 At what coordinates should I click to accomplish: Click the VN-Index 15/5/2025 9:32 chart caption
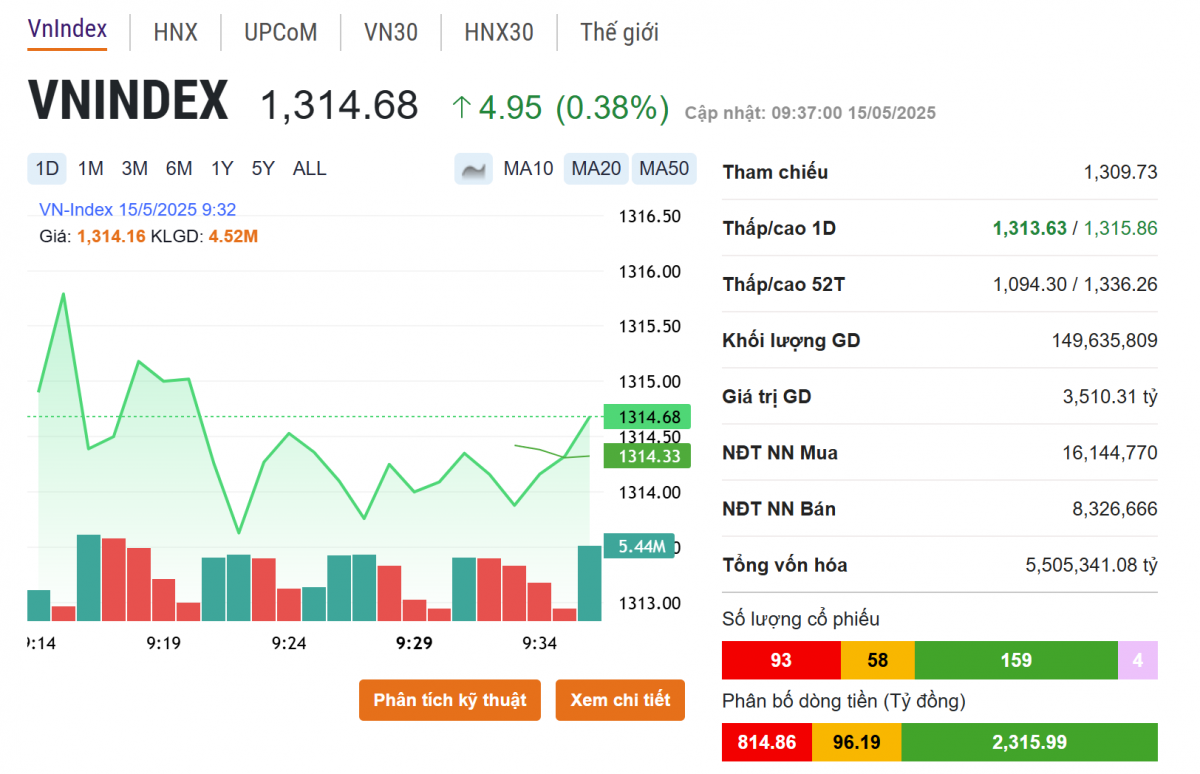click(x=138, y=210)
